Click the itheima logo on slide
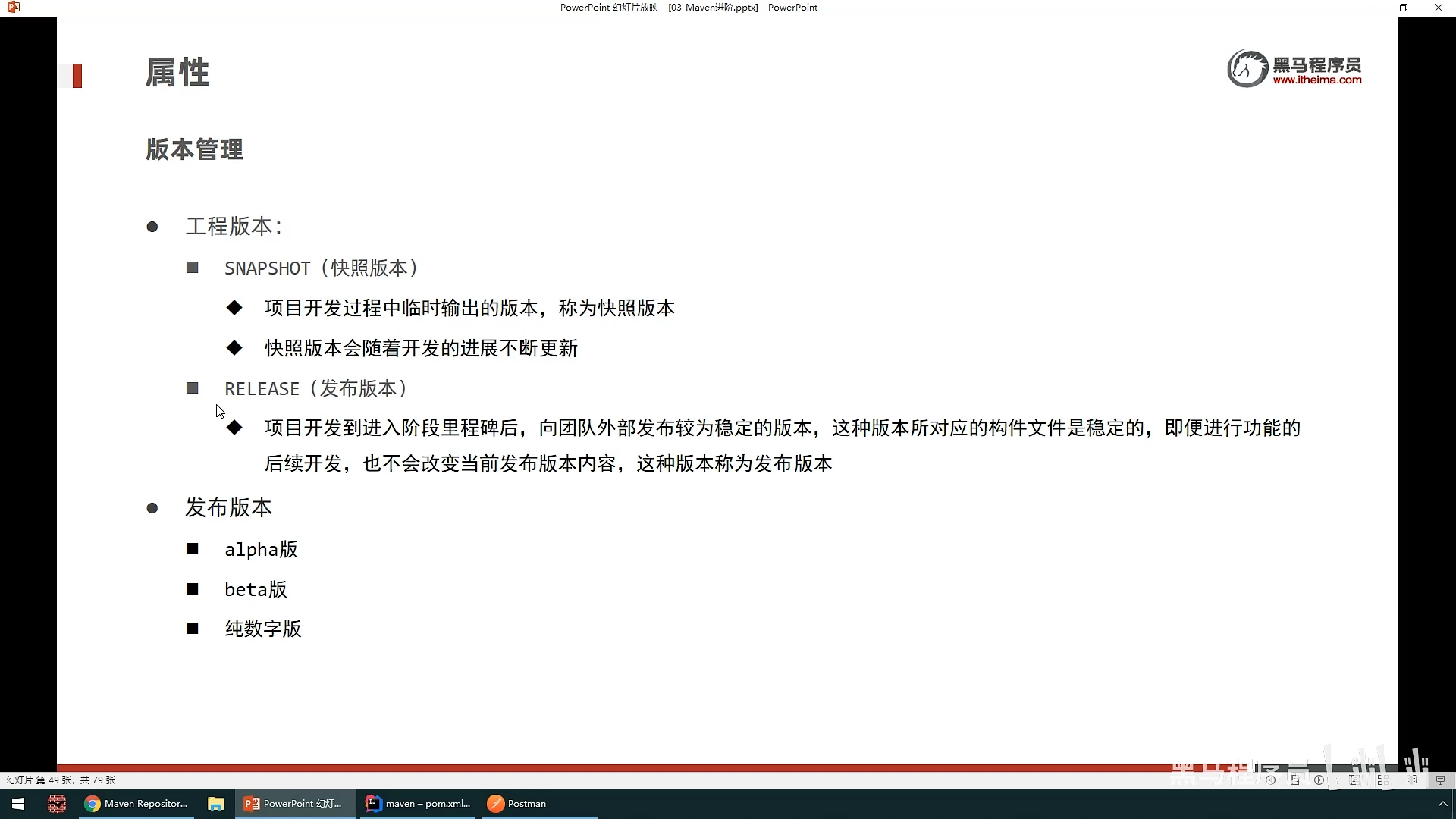1456x819 pixels. coord(1294,69)
